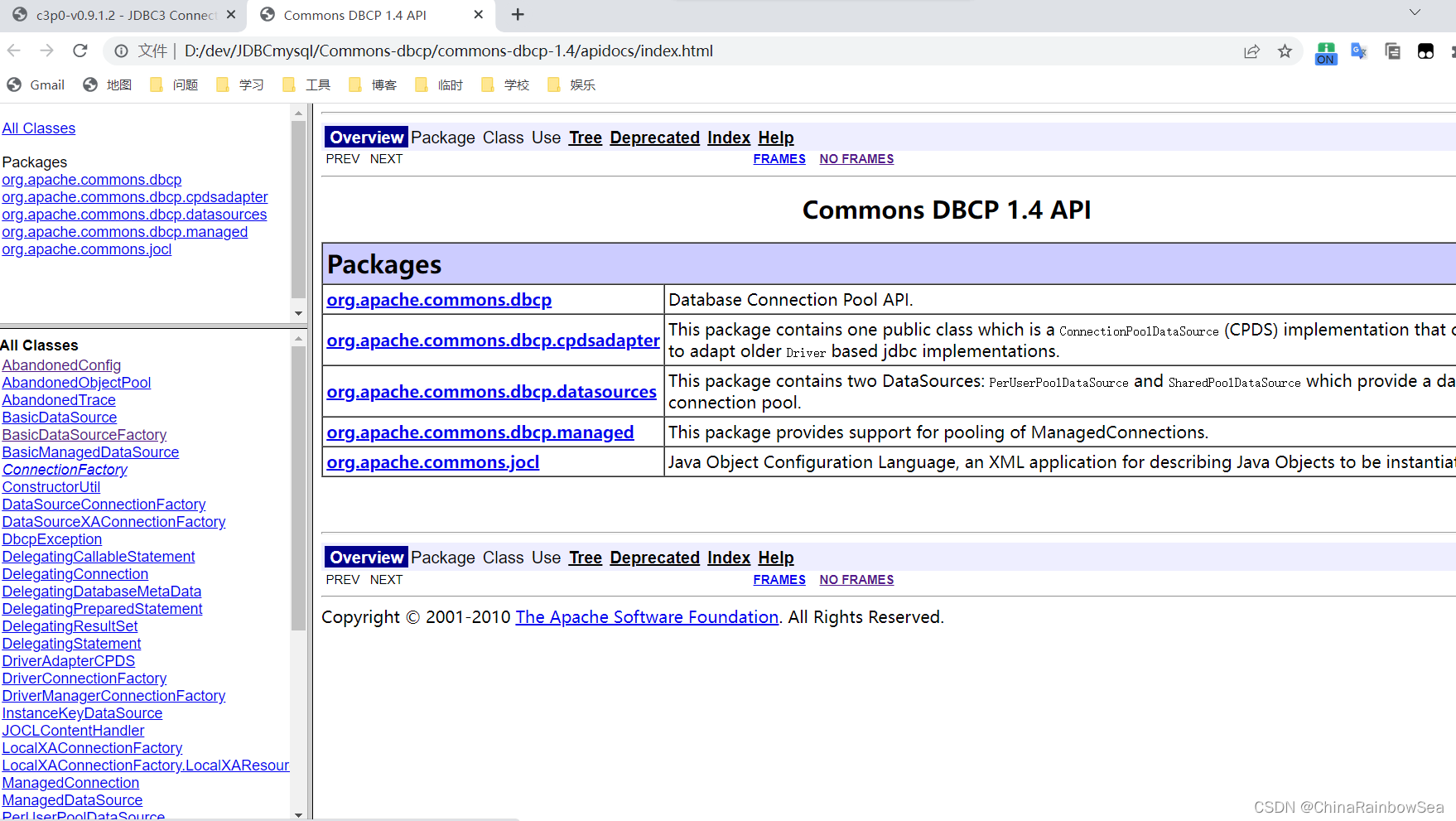Open org.apache.commons.dbcp.cpdsadapter in Packages table
1456x821 pixels.
point(493,340)
